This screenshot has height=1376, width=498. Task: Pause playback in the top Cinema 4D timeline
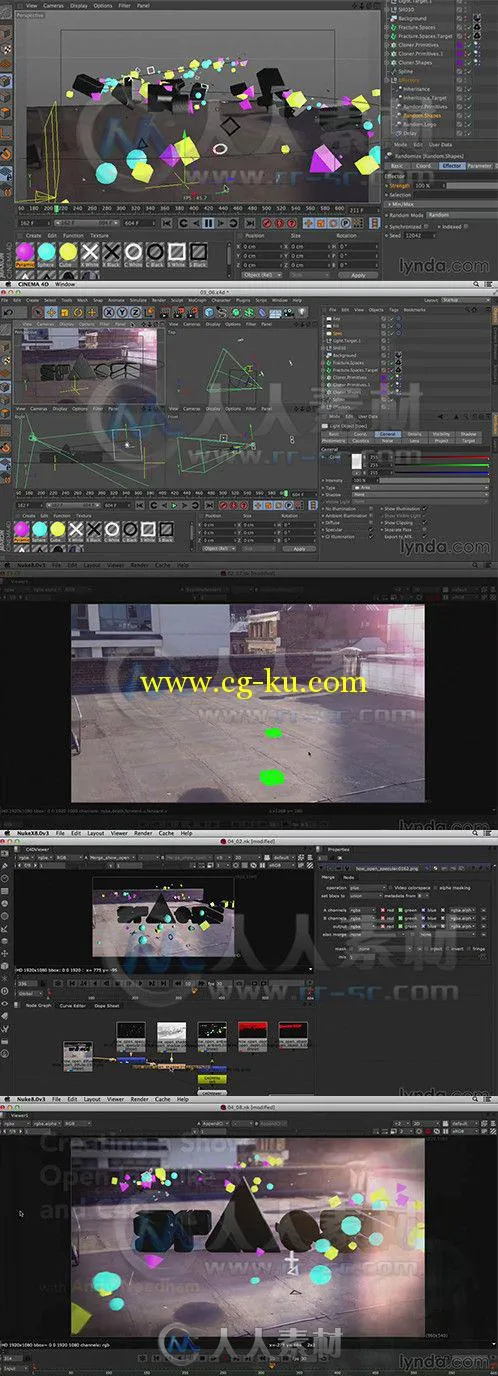[x=207, y=222]
